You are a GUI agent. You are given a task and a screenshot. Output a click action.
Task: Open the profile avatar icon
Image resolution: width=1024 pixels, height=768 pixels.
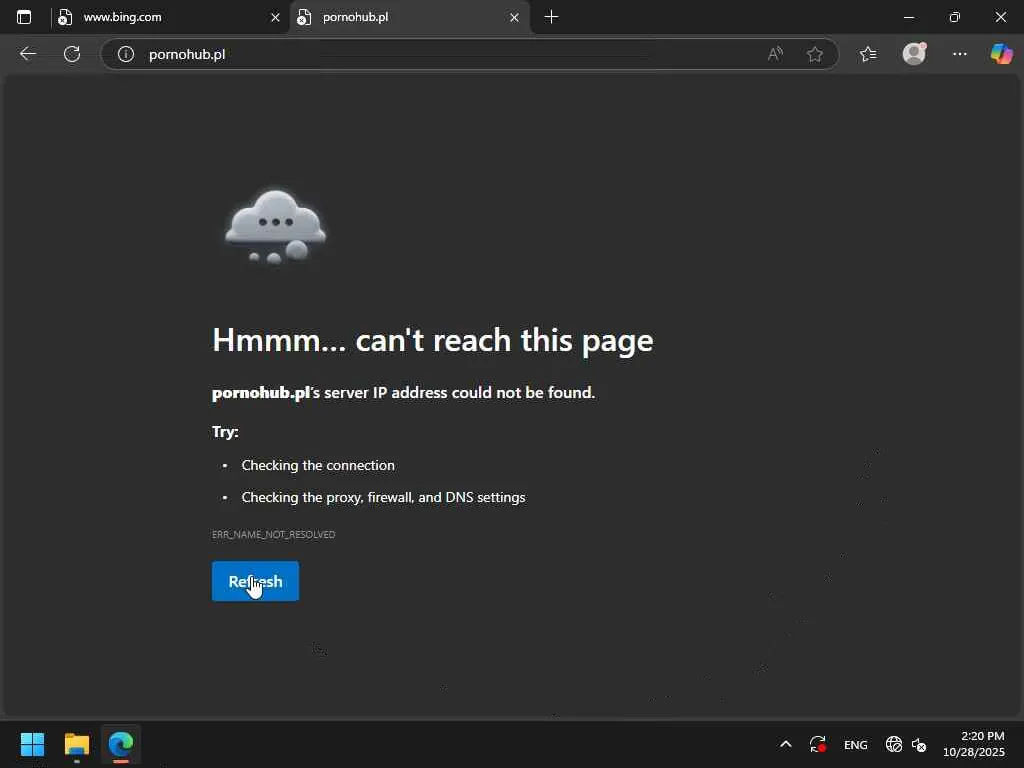[914, 54]
